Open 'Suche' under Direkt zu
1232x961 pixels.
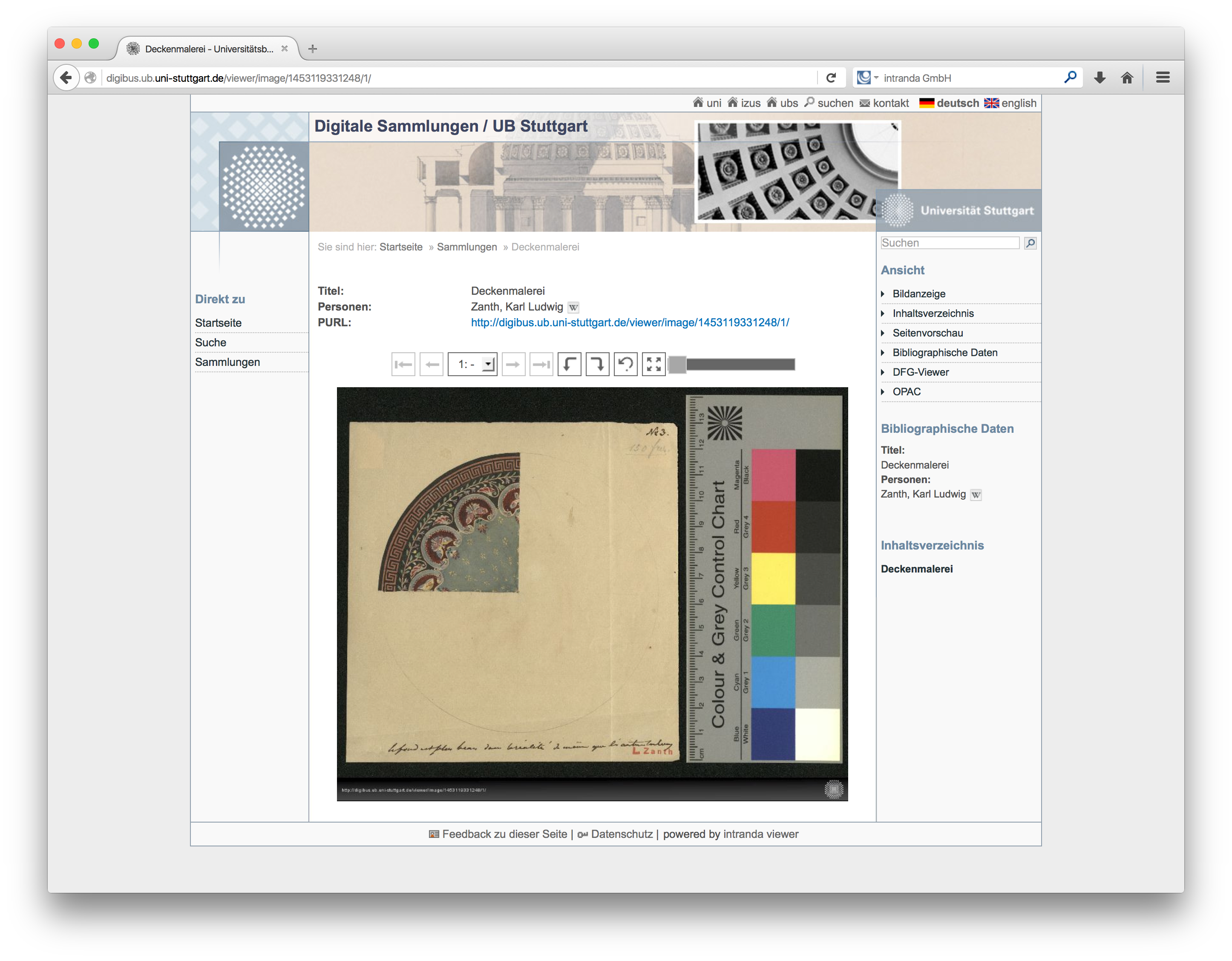coord(210,343)
